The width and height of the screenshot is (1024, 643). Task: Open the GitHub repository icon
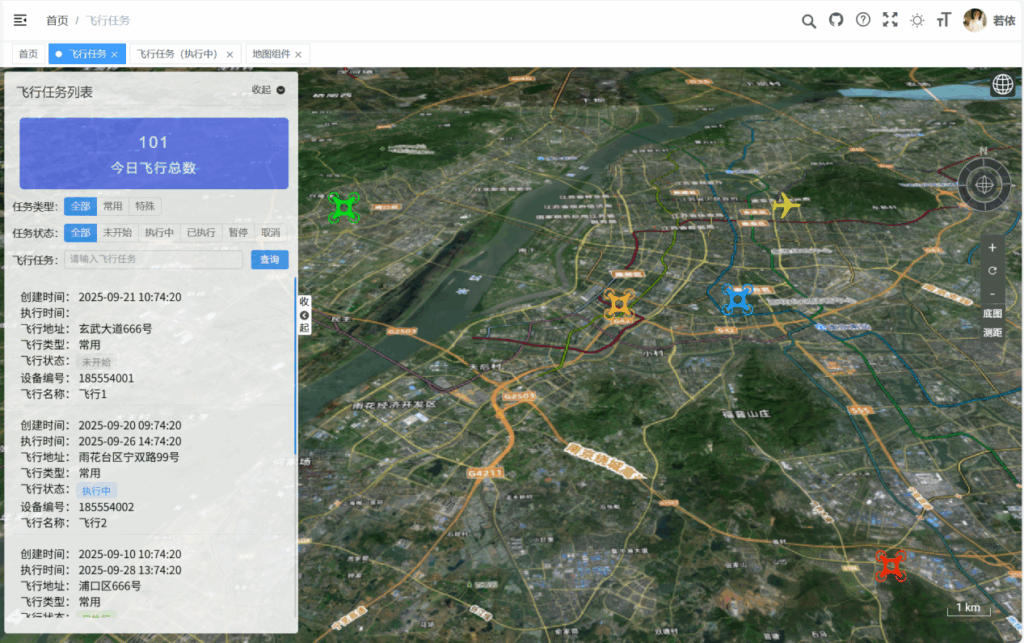(836, 20)
